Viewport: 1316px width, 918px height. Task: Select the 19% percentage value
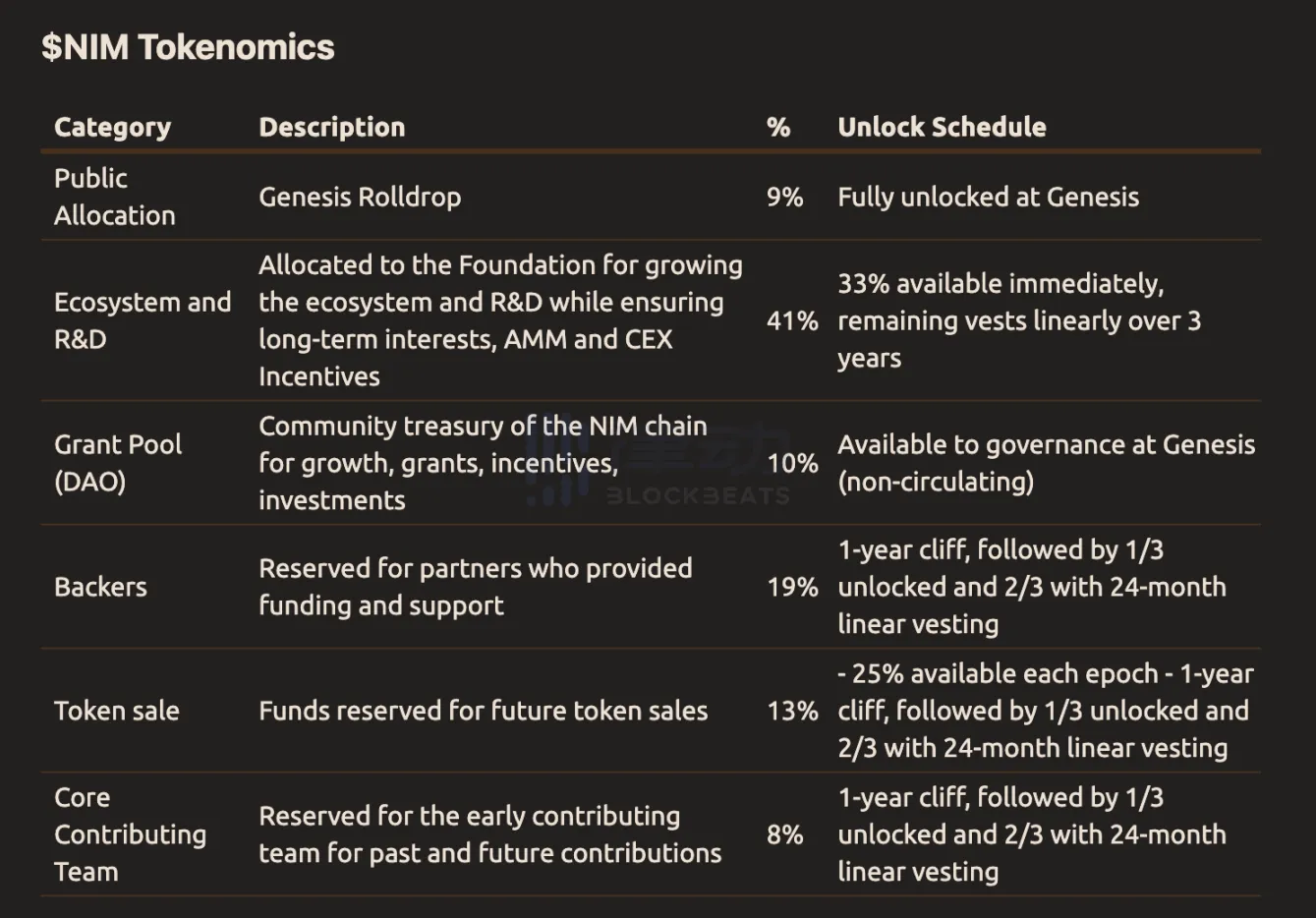(x=792, y=587)
